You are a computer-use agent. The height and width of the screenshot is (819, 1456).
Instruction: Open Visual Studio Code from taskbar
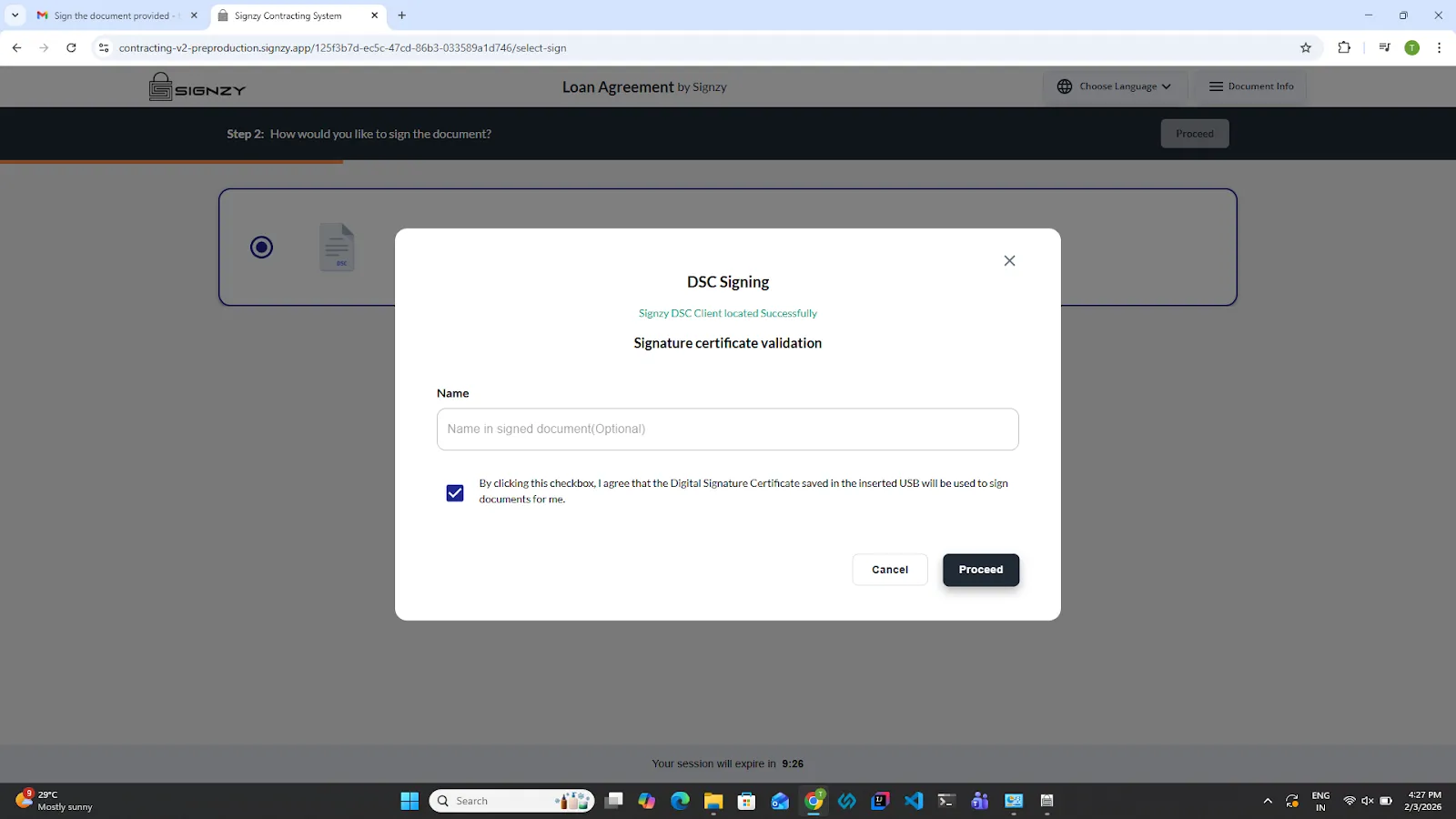tap(914, 801)
